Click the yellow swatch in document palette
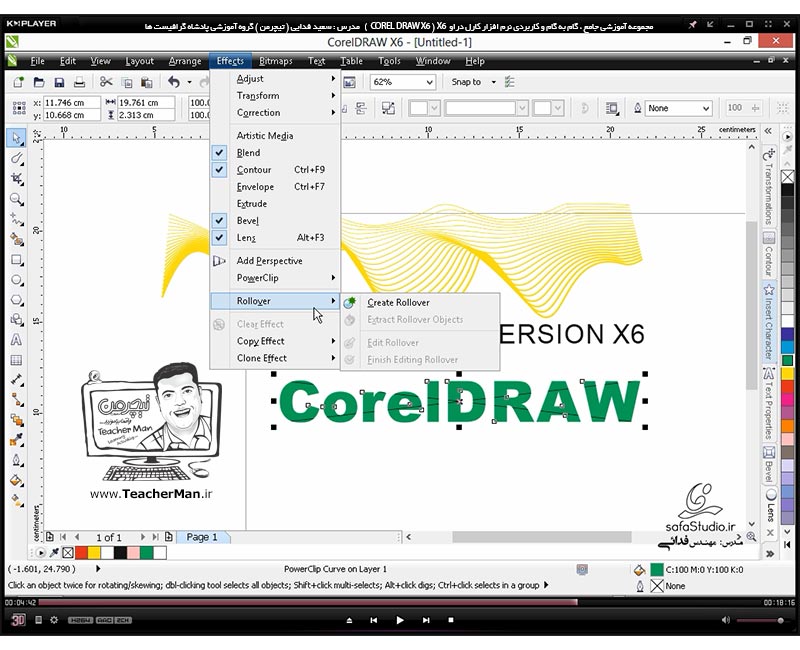 coord(94,553)
